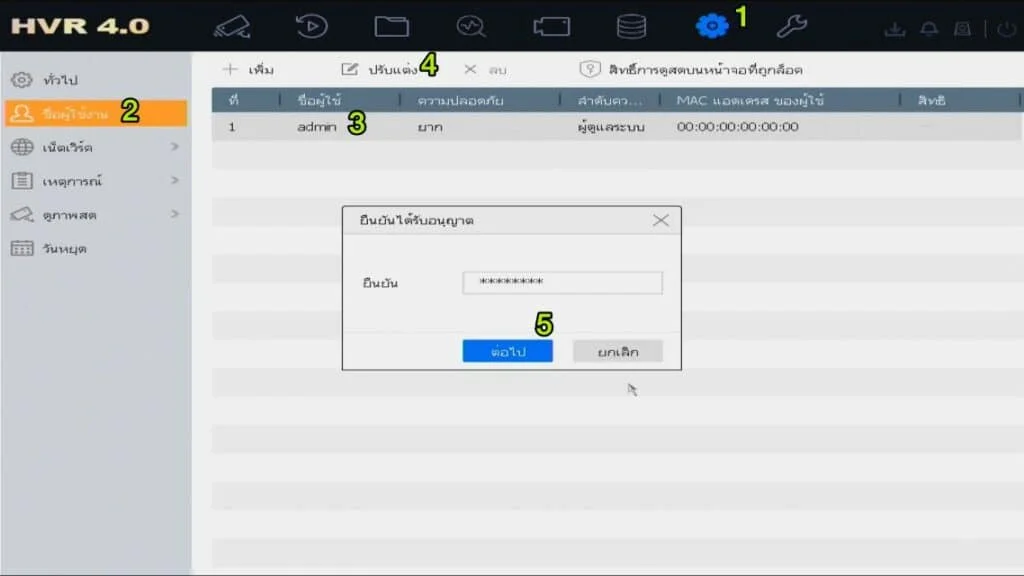Open วันหยุด in the sidebar
Viewport: 1024px width, 576px height.
click(x=64, y=248)
